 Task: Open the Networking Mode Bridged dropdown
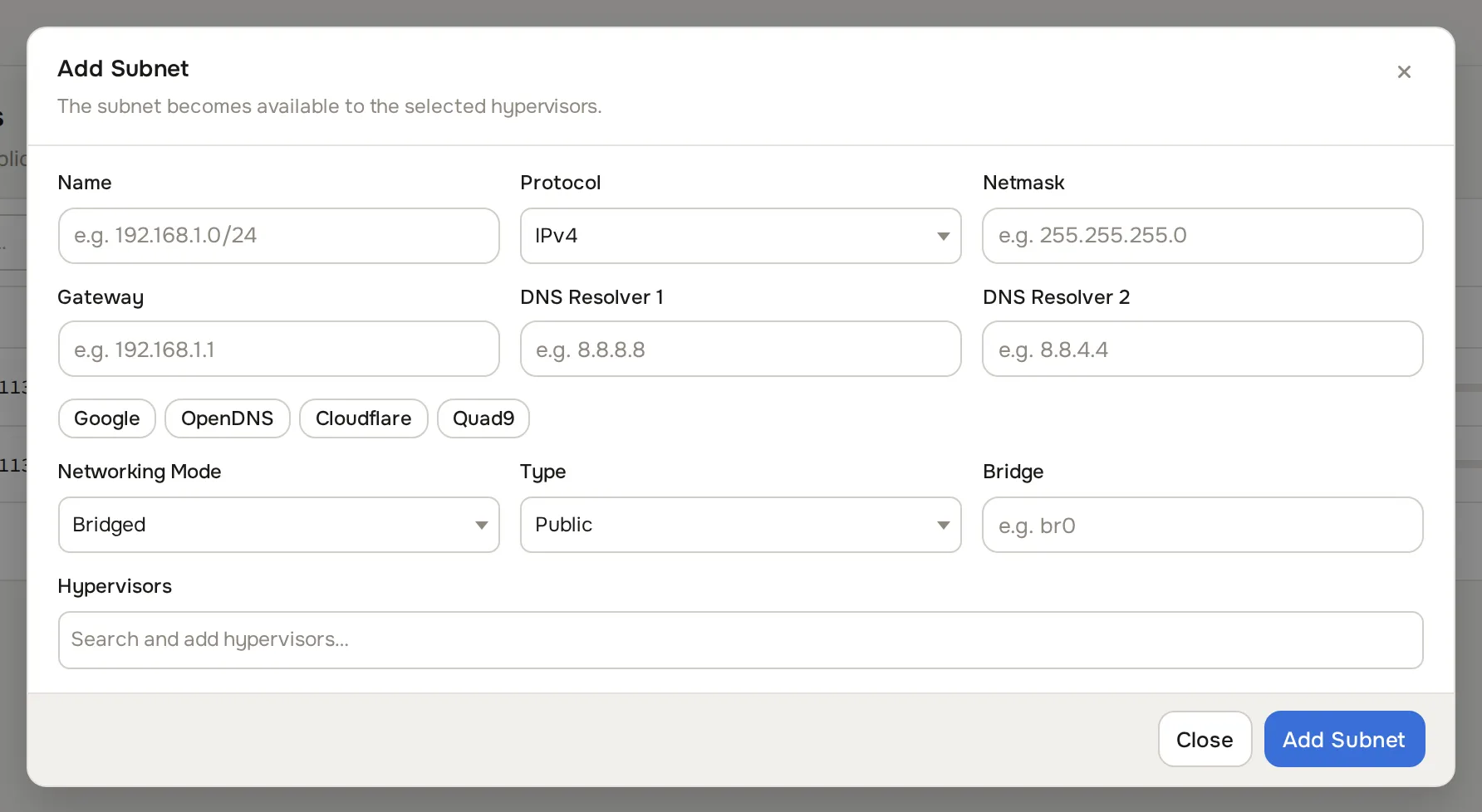pyautogui.click(x=279, y=525)
